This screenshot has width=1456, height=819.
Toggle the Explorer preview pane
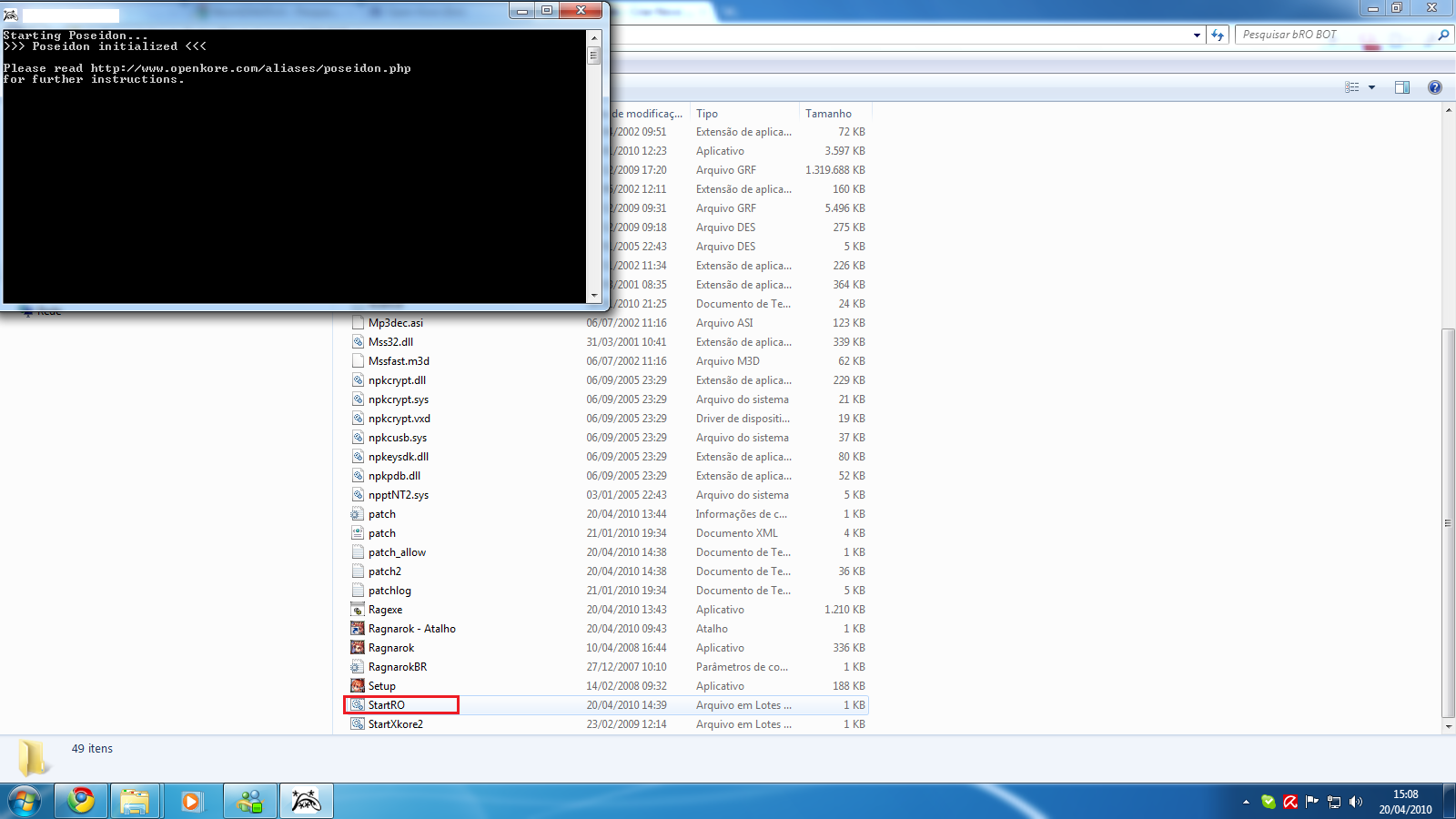1402,87
